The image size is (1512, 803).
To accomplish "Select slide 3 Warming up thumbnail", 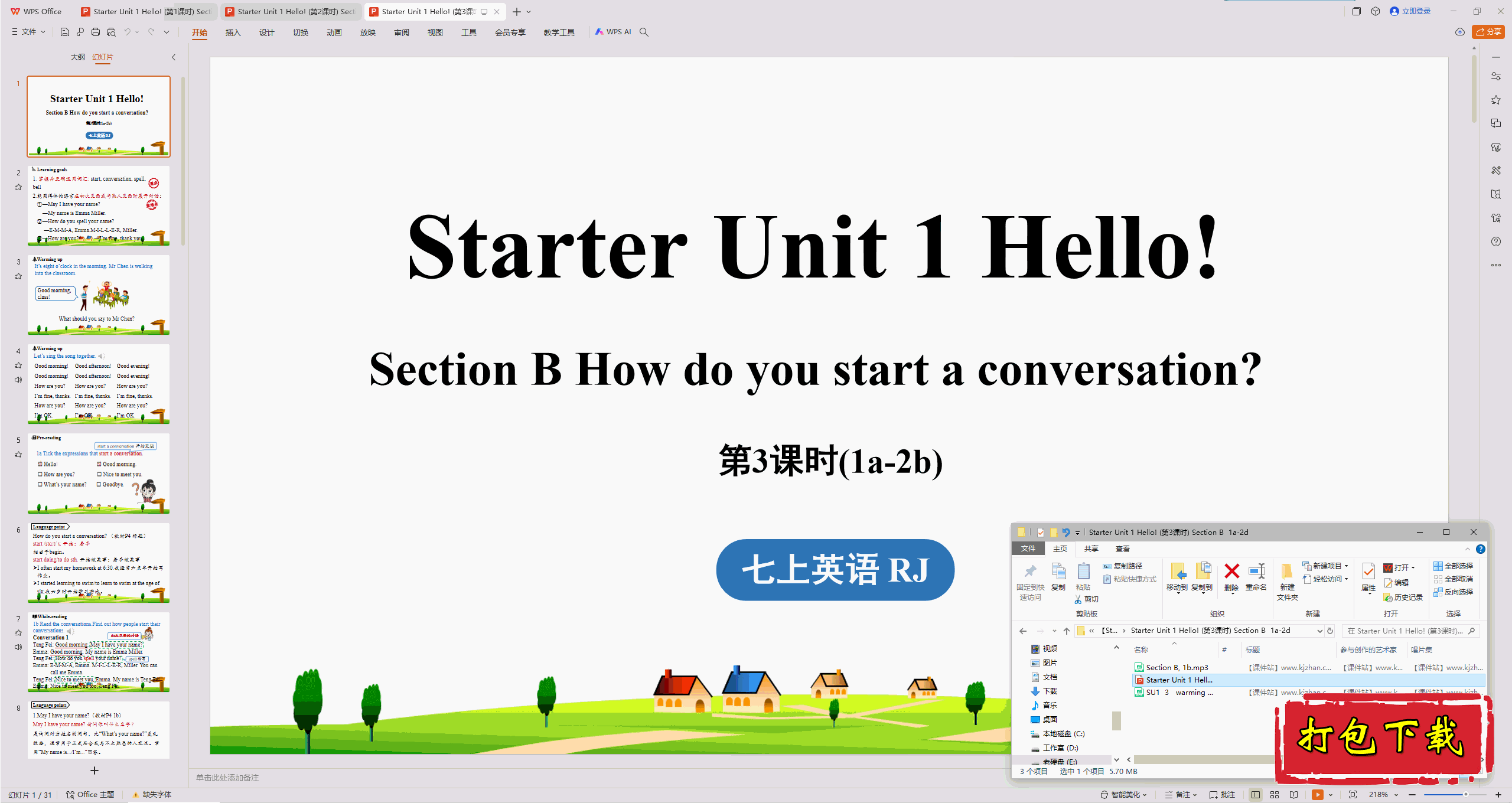I will 99,295.
